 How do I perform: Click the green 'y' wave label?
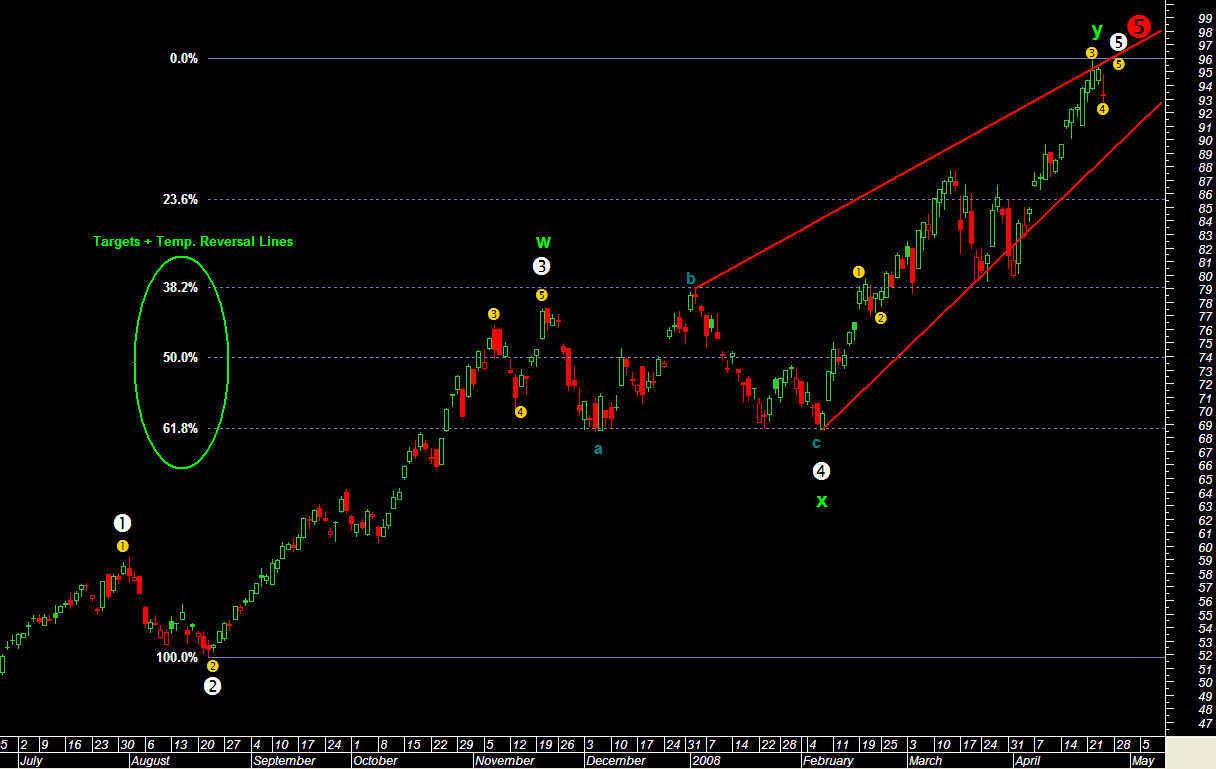tap(1097, 30)
